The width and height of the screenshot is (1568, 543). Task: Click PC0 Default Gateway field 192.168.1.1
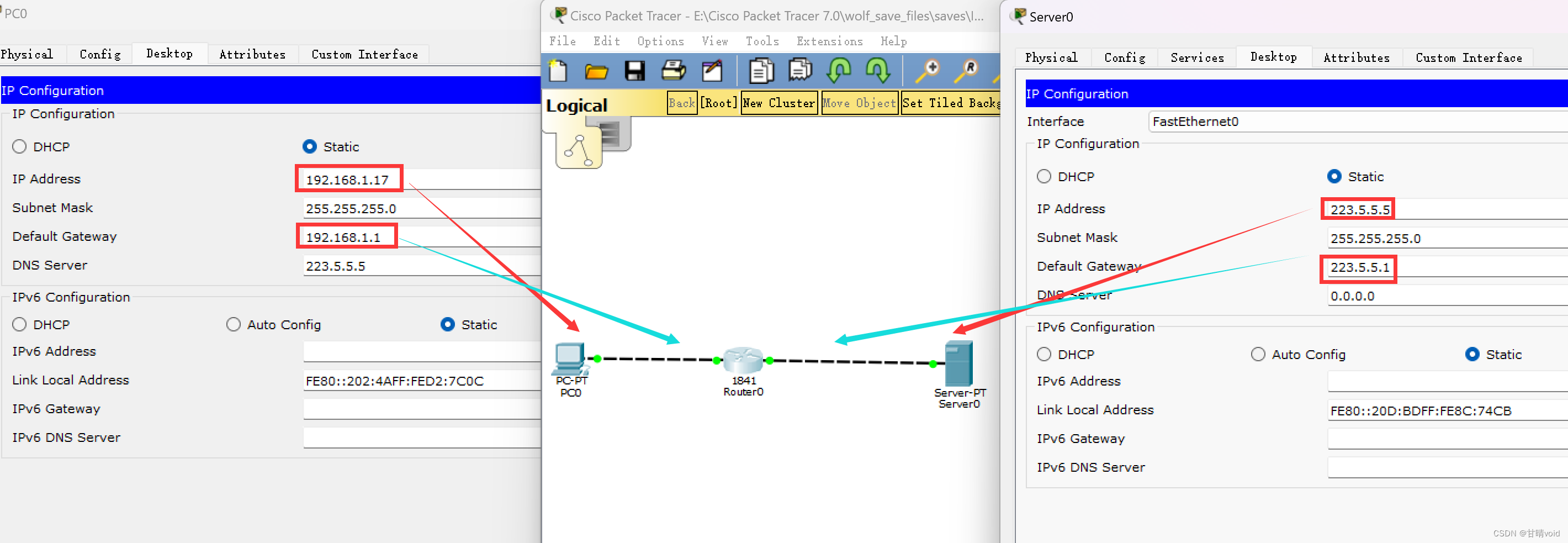click(421, 237)
